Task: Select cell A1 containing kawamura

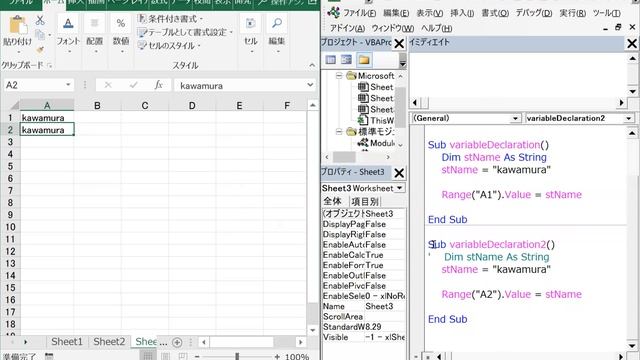Action: click(47, 118)
